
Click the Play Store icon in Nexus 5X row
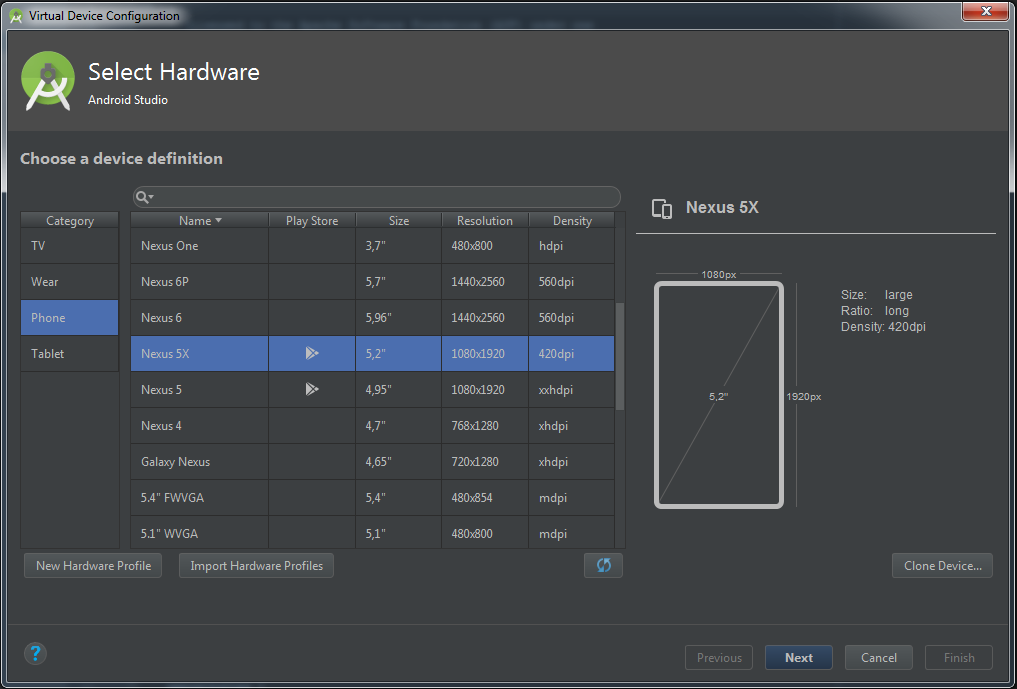pos(312,353)
